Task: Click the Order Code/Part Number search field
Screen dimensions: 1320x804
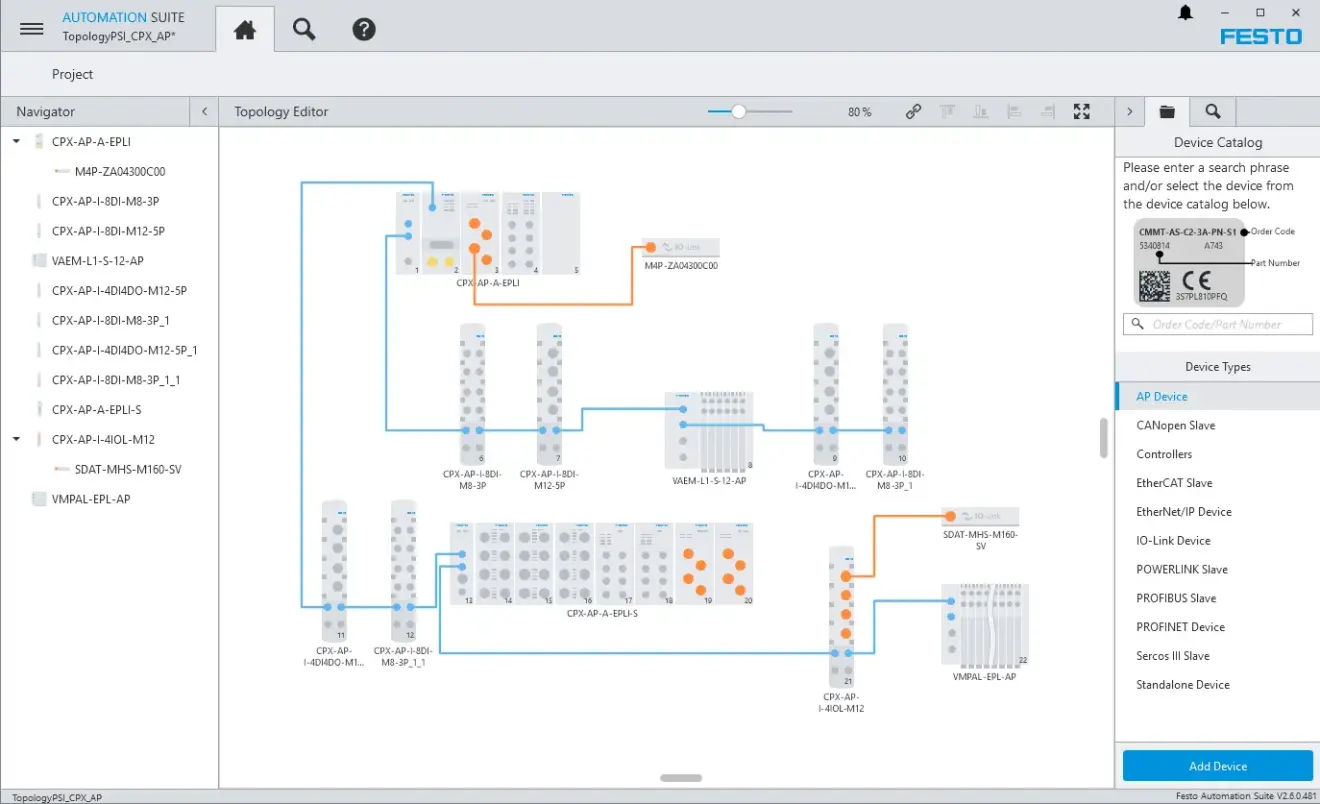Action: [x=1217, y=324]
